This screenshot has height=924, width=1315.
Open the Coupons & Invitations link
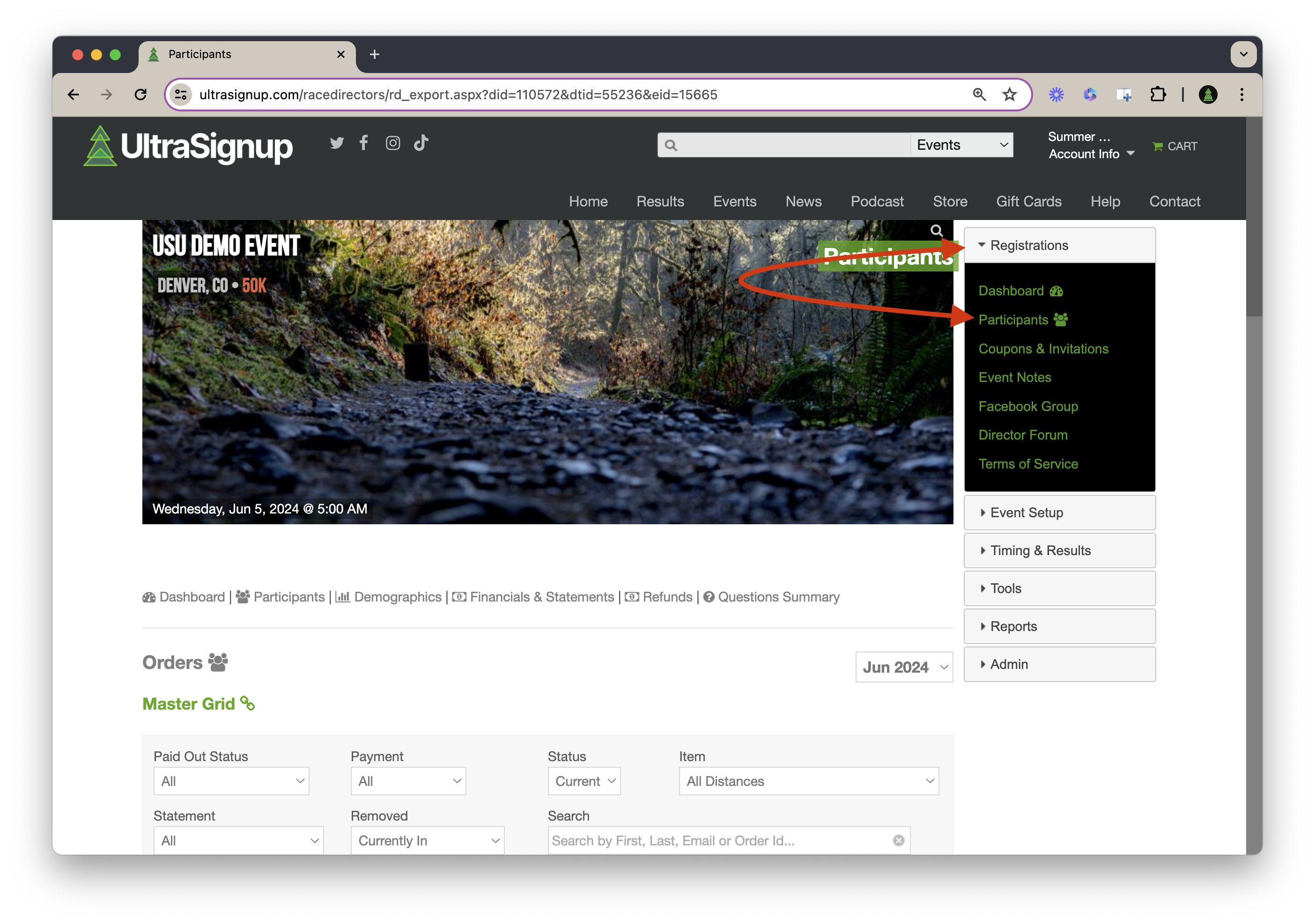tap(1043, 349)
